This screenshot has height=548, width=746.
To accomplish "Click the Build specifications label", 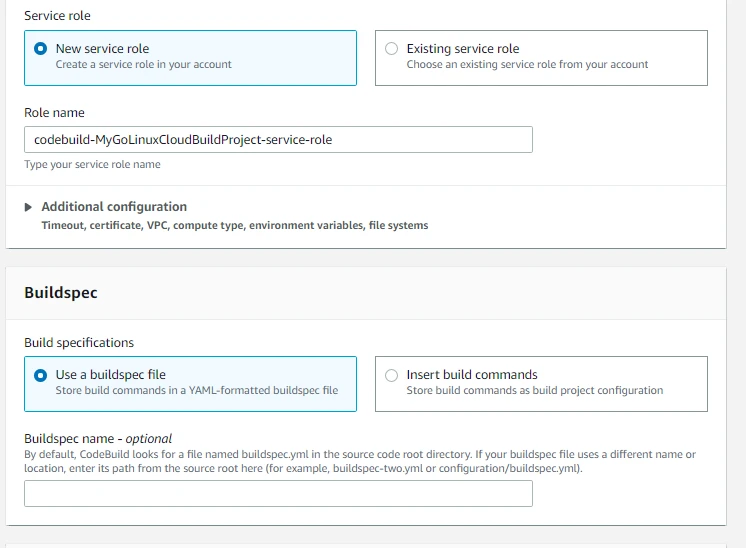I will point(79,342).
